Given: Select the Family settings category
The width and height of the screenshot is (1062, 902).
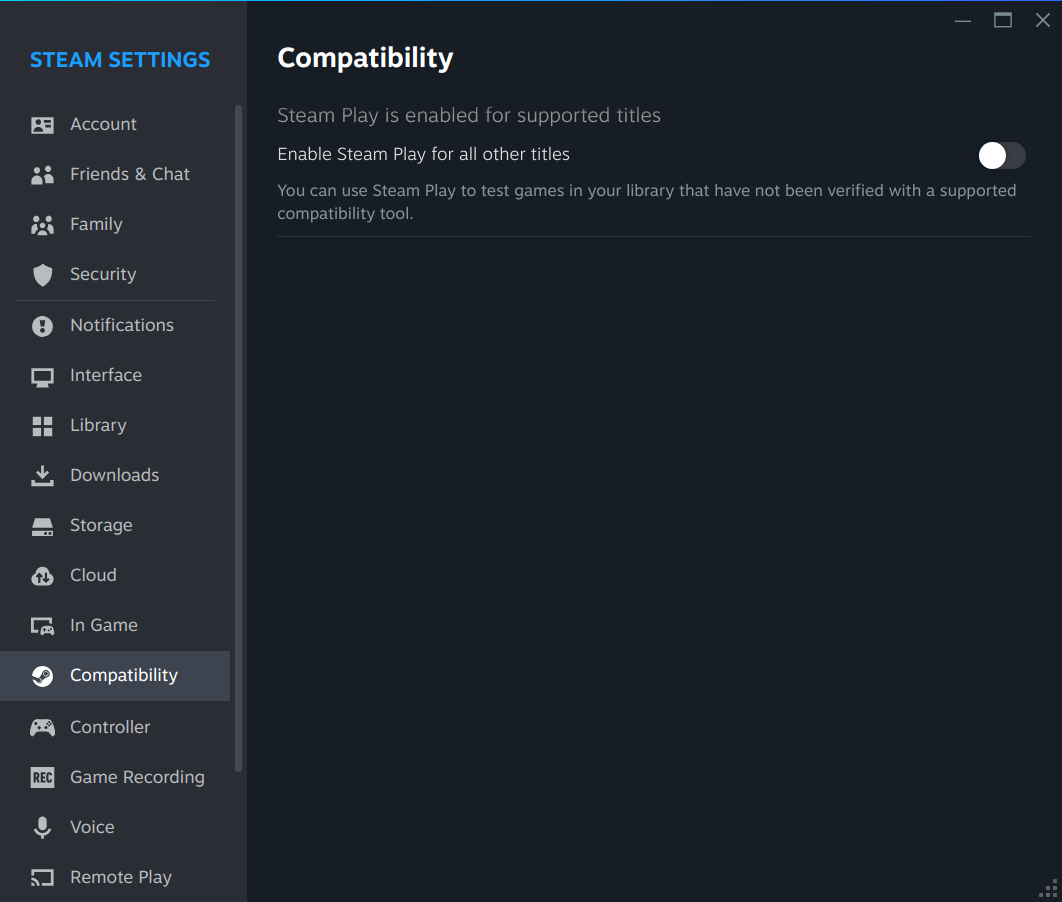Looking at the screenshot, I should tap(96, 224).
